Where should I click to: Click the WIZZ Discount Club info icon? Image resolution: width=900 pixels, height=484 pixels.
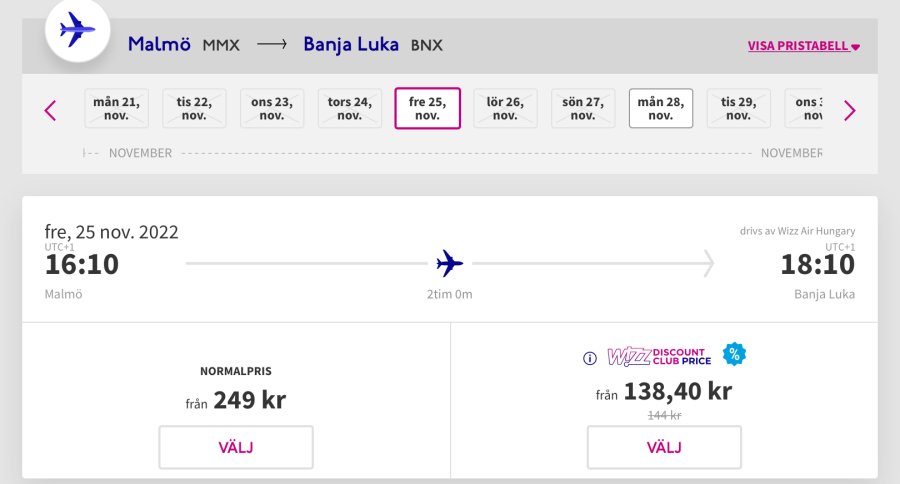(x=590, y=357)
